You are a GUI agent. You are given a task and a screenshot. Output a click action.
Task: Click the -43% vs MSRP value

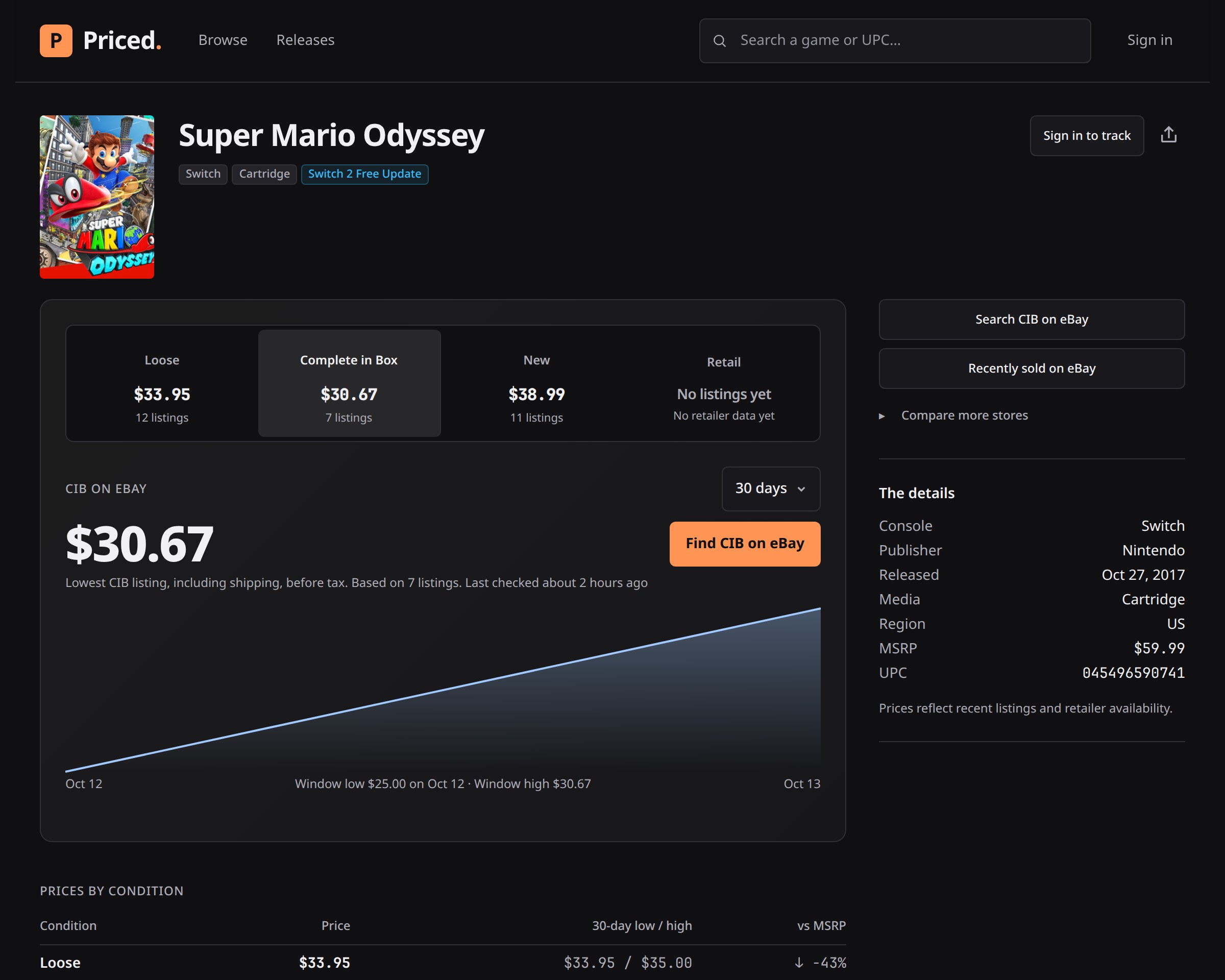(820, 963)
